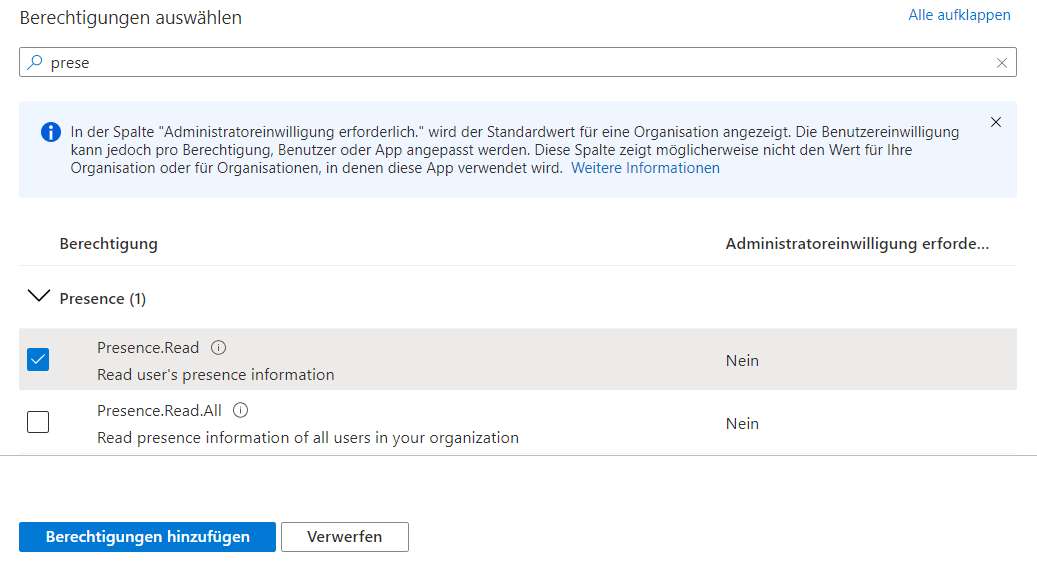Check the Presence.Read.All permission checkbox
This screenshot has width=1037, height=568.
coord(38,422)
